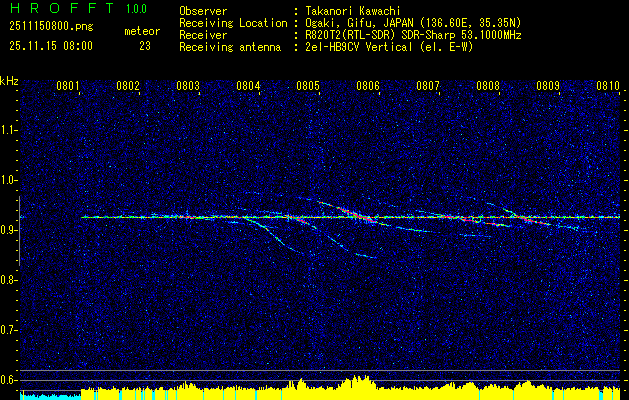The width and height of the screenshot is (629, 400).
Task: Click the 0807 time marker
Action: (x=428, y=86)
